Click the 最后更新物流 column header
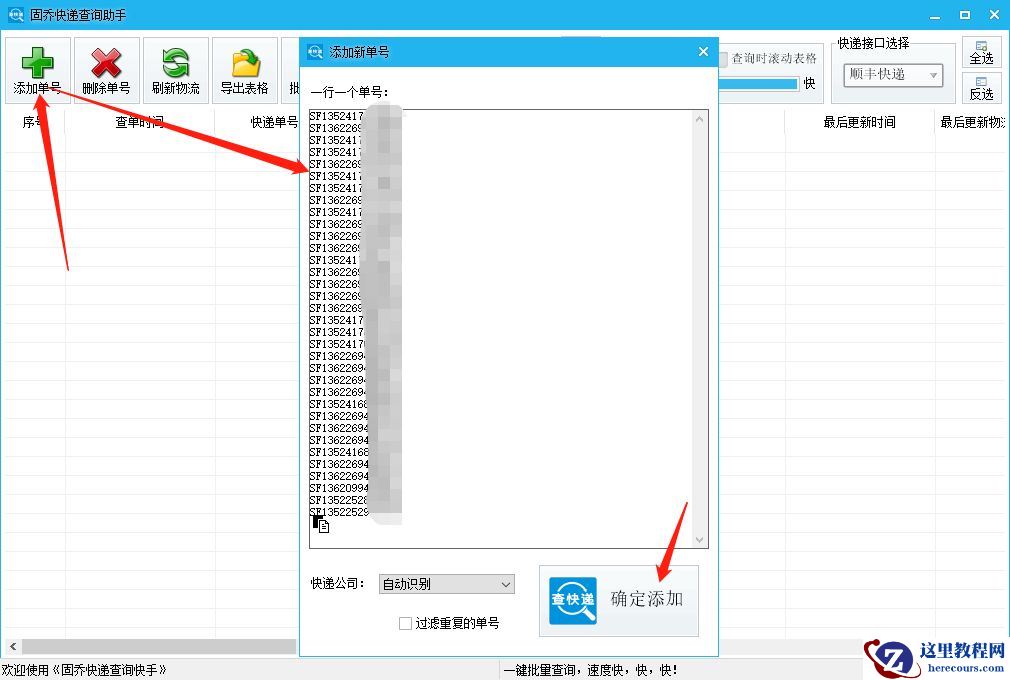The width and height of the screenshot is (1010, 680). (973, 122)
